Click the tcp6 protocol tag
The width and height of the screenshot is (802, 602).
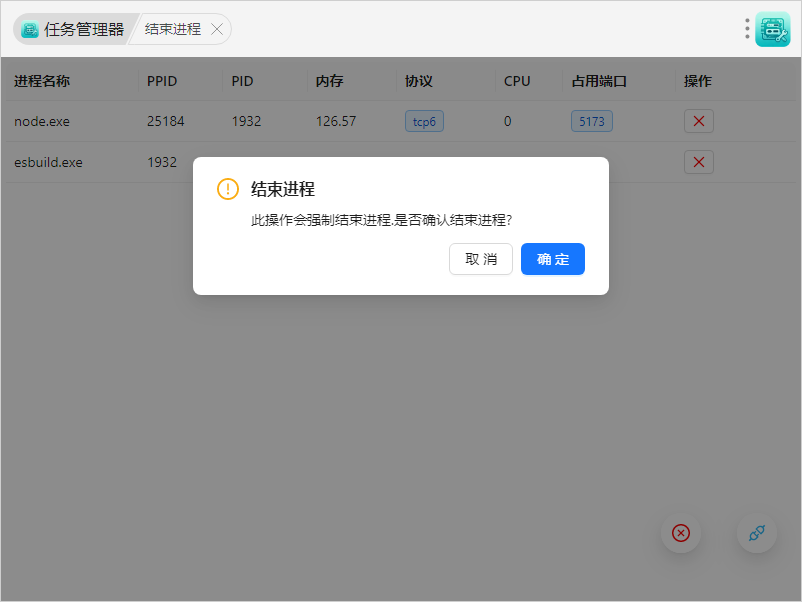[x=425, y=121]
